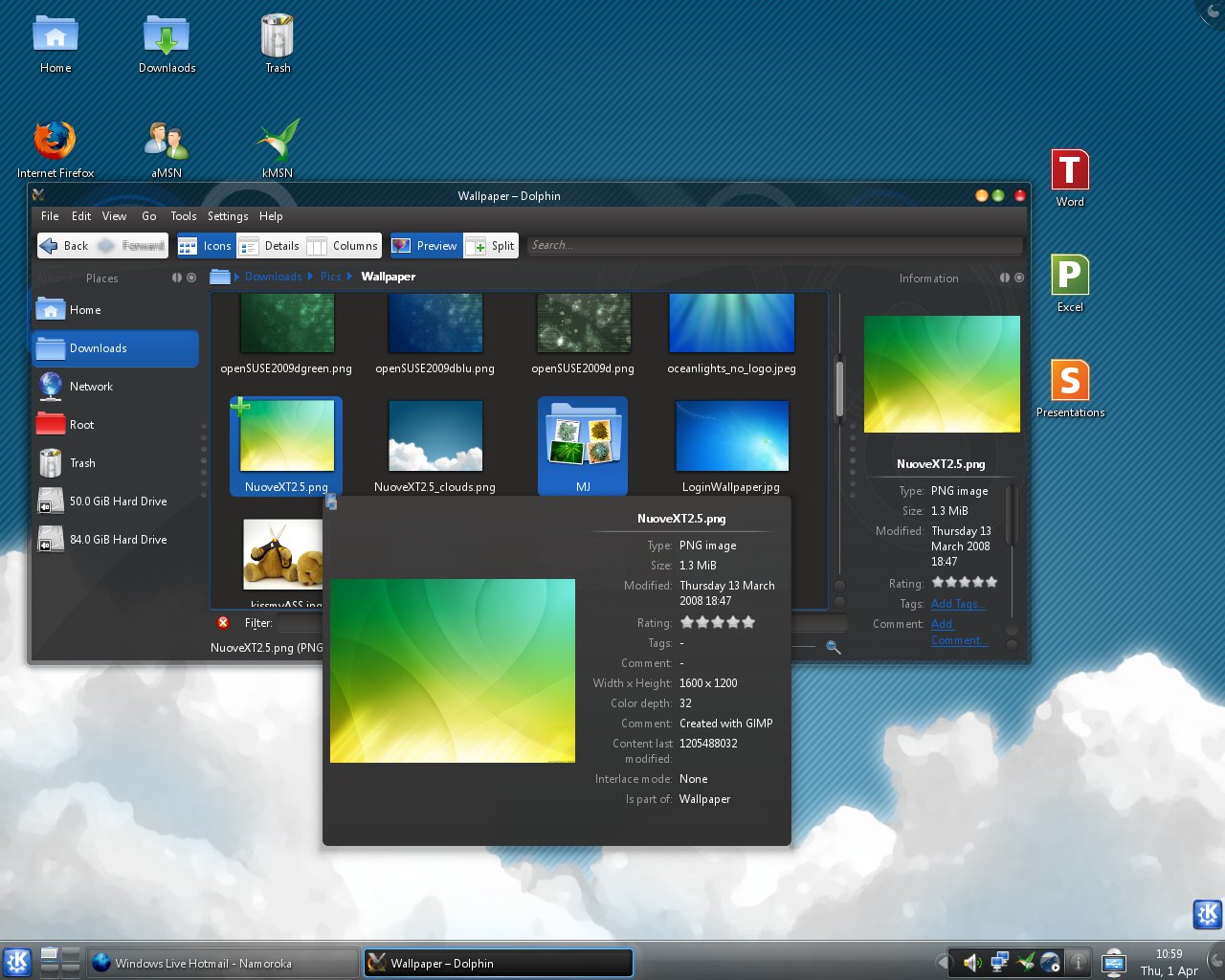This screenshot has width=1225, height=980.
Task: Close Places panel with round button
Action: [x=191, y=278]
